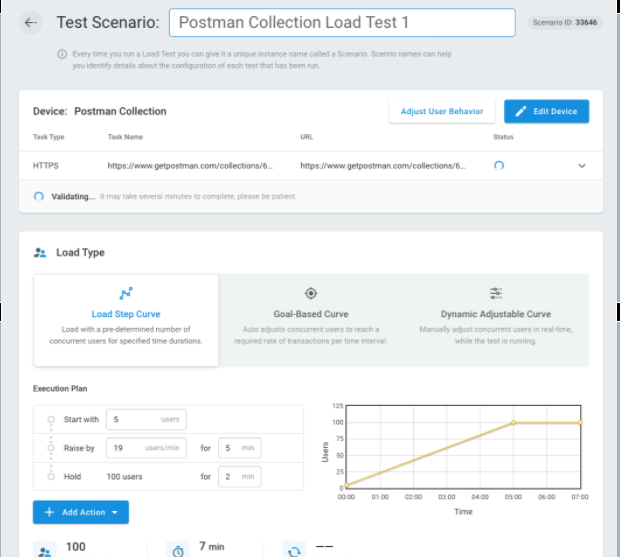Image resolution: width=620 pixels, height=557 pixels.
Task: Click the Load Step Curve icon
Action: [126, 293]
